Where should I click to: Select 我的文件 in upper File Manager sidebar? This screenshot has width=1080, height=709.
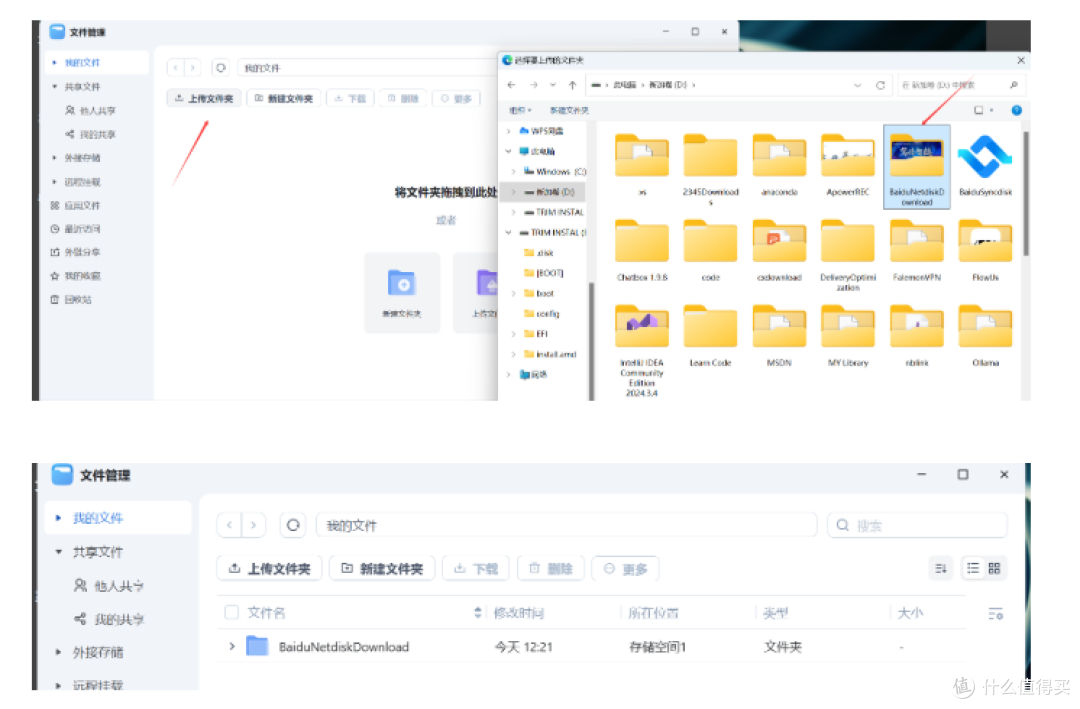[x=97, y=63]
